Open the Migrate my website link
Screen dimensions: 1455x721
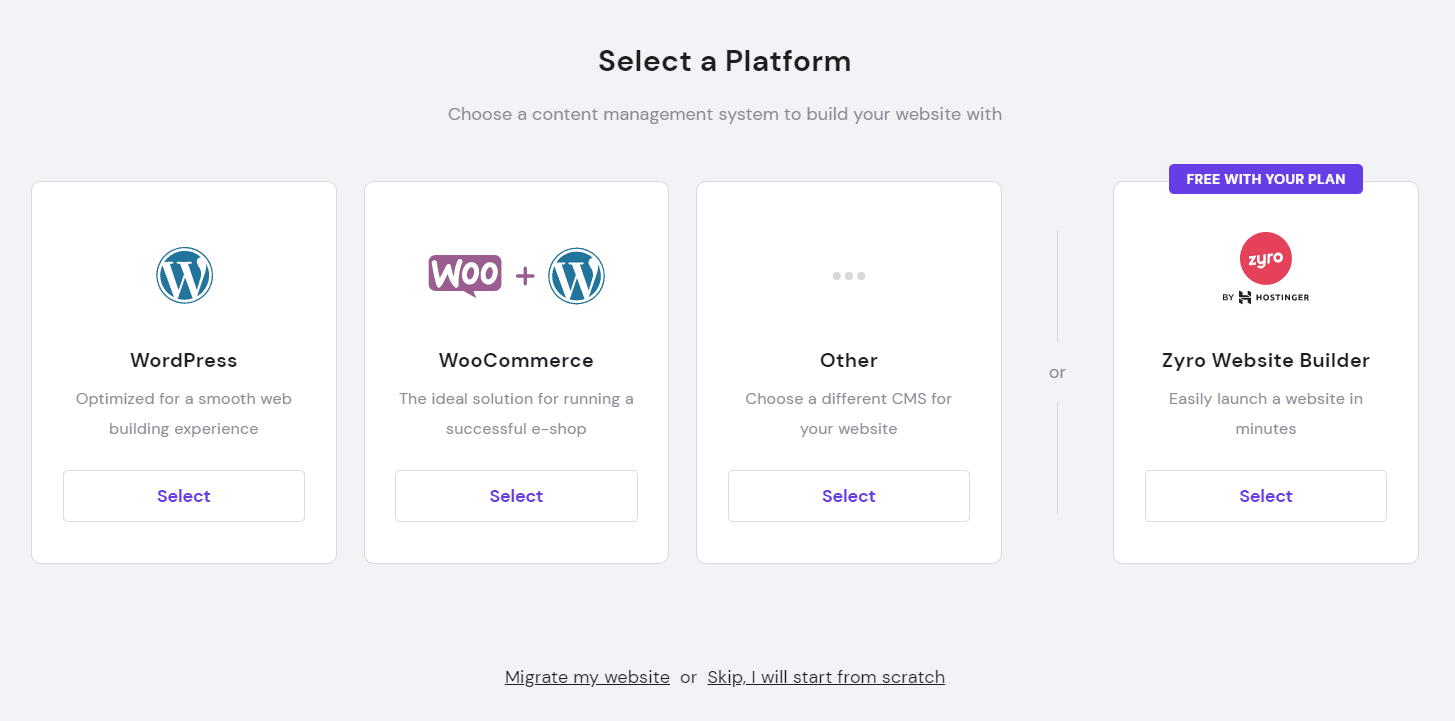click(x=587, y=677)
